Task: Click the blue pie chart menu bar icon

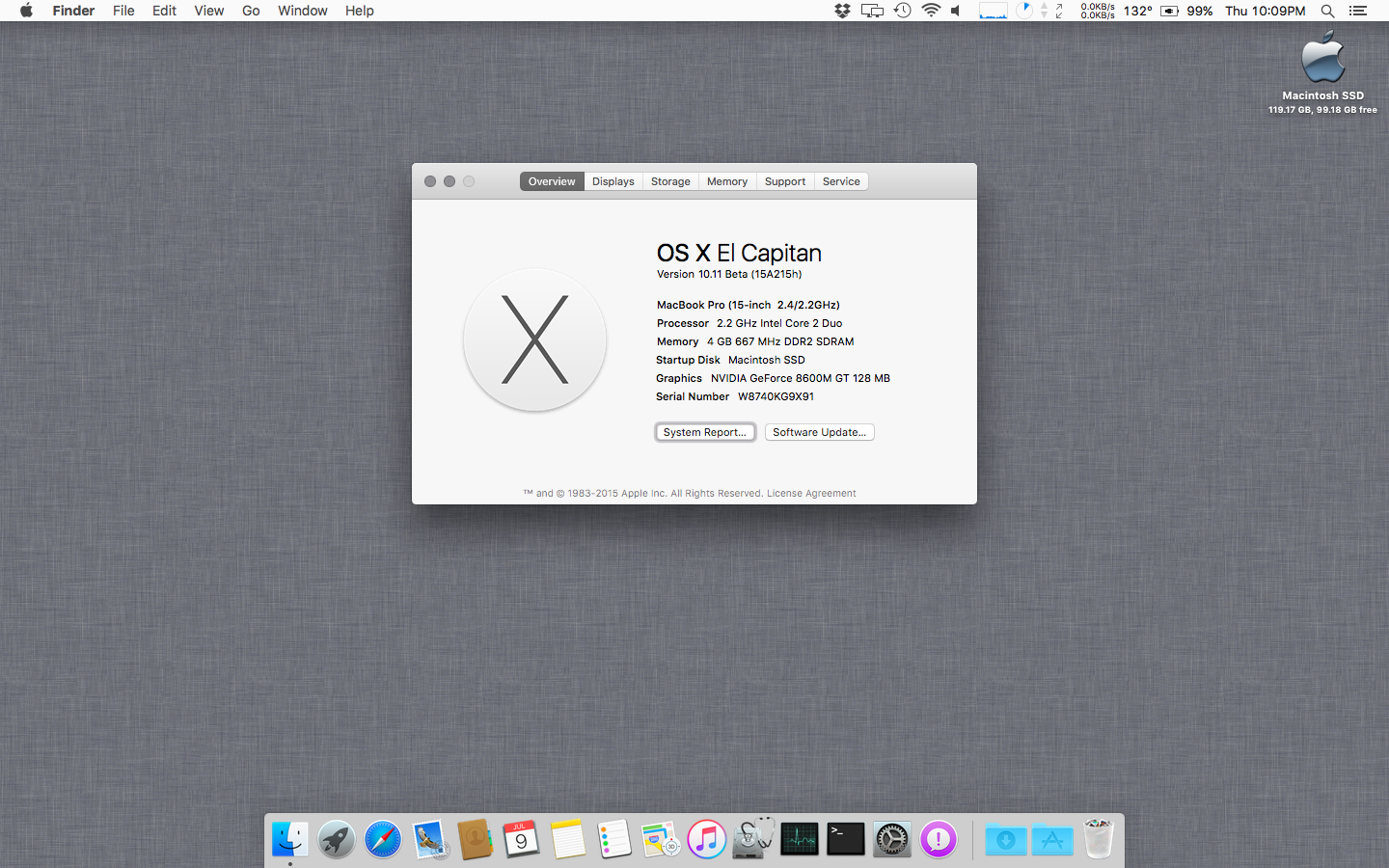Action: (x=1024, y=11)
